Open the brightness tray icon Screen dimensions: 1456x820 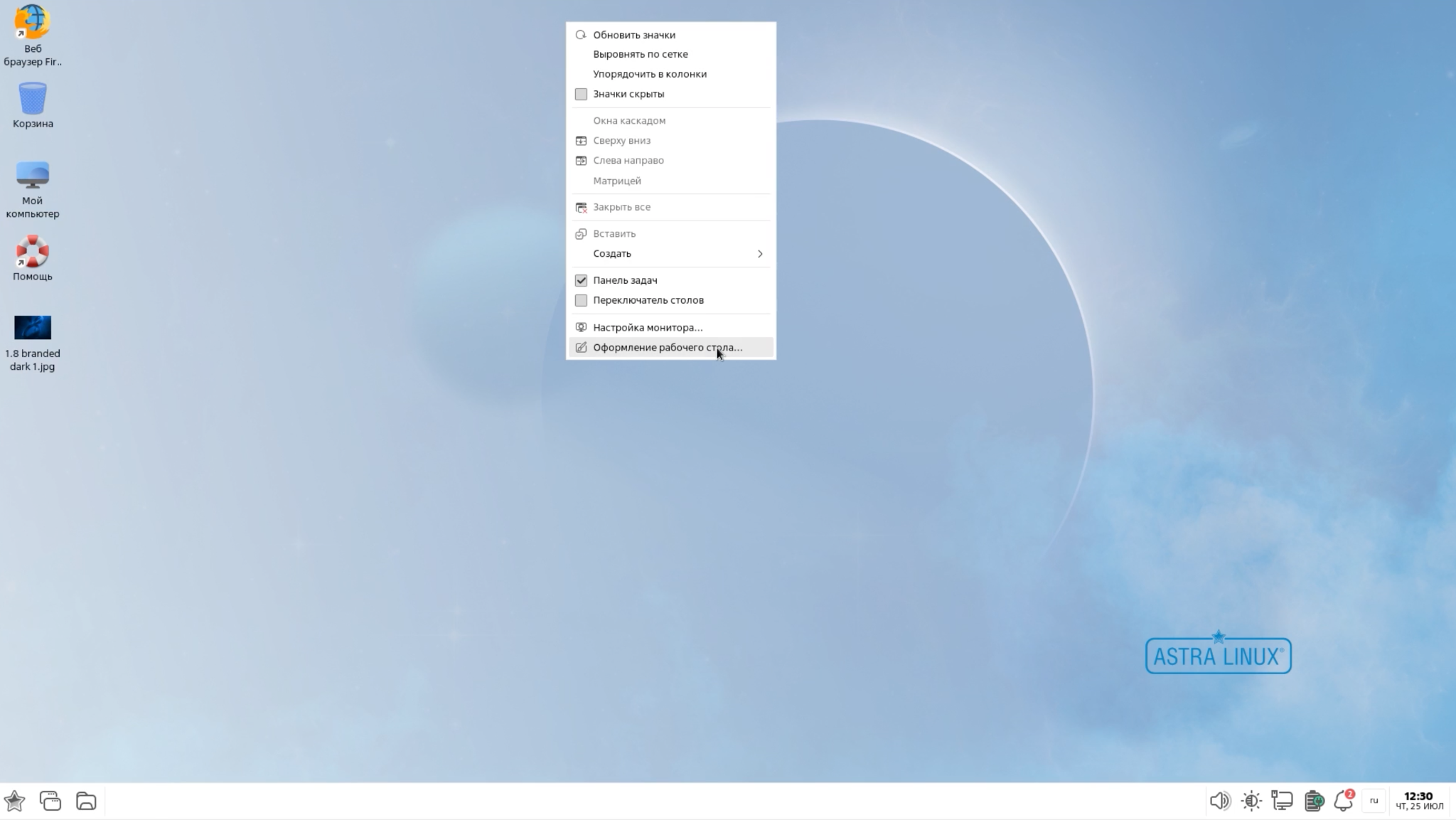[1251, 801]
